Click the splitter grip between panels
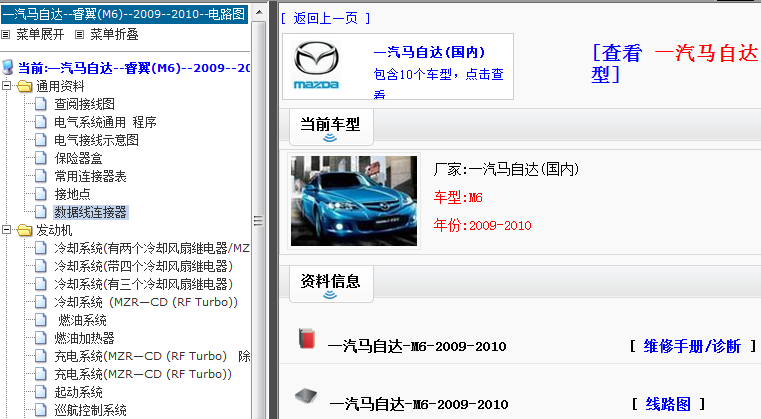The image size is (761, 419). click(x=258, y=220)
